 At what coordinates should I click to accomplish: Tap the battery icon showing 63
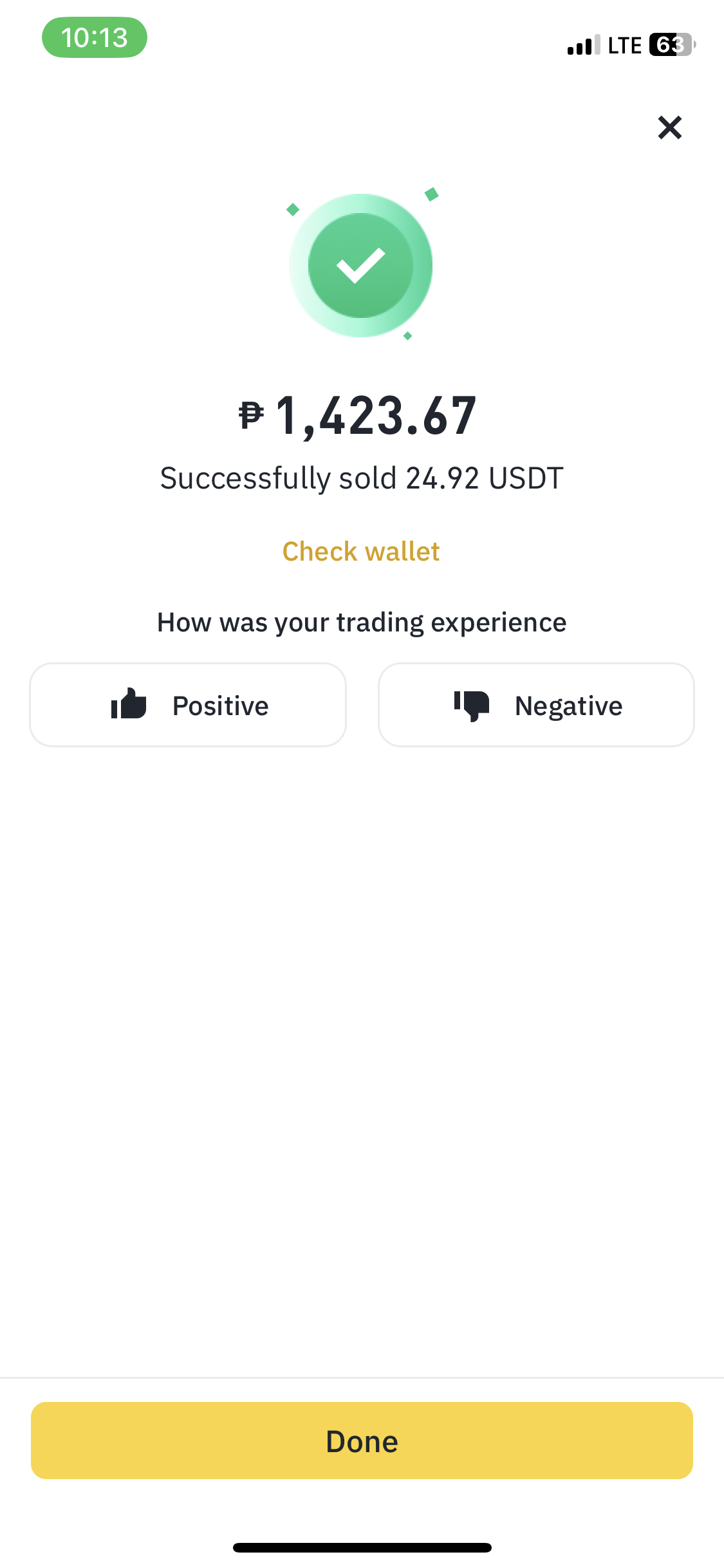[673, 45]
